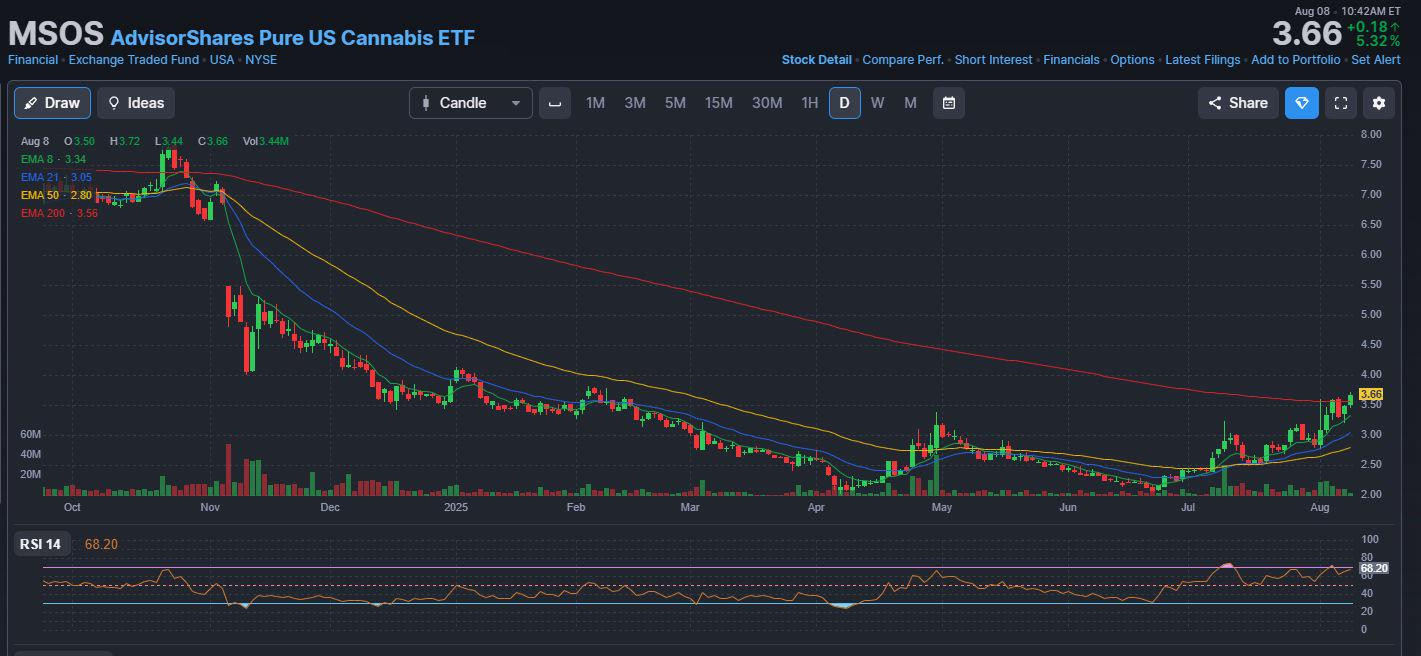
Task: Open the Short Interest link
Action: pyautogui.click(x=993, y=60)
